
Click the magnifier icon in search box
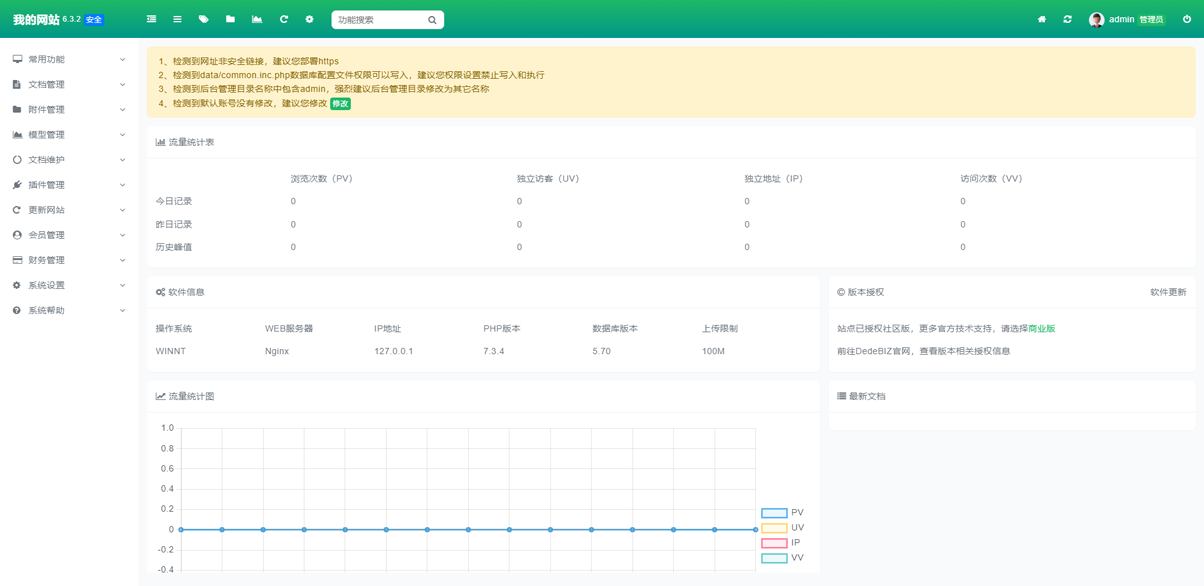(x=432, y=20)
